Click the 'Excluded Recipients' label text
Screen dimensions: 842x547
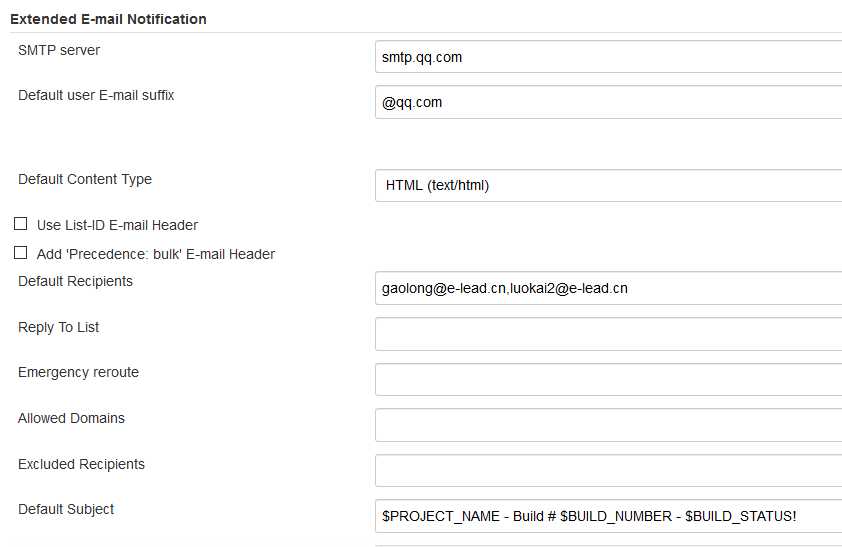pos(81,464)
